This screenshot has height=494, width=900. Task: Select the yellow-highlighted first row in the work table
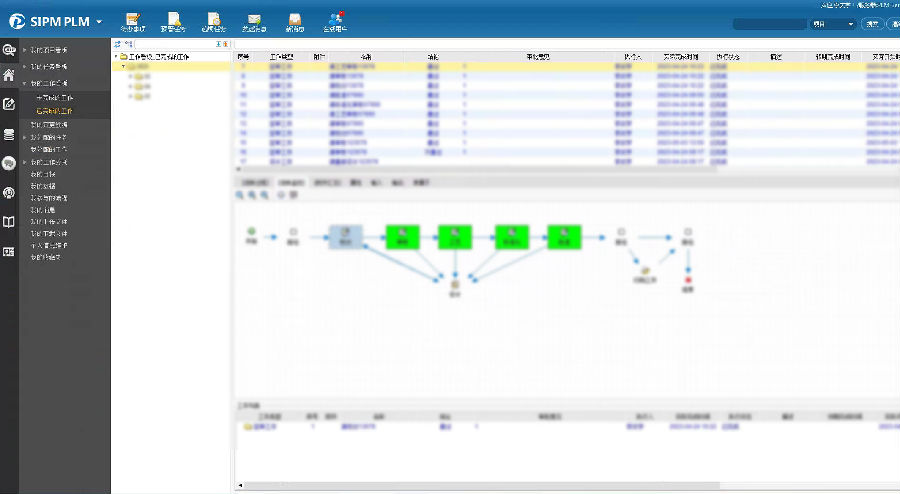tap(567, 67)
